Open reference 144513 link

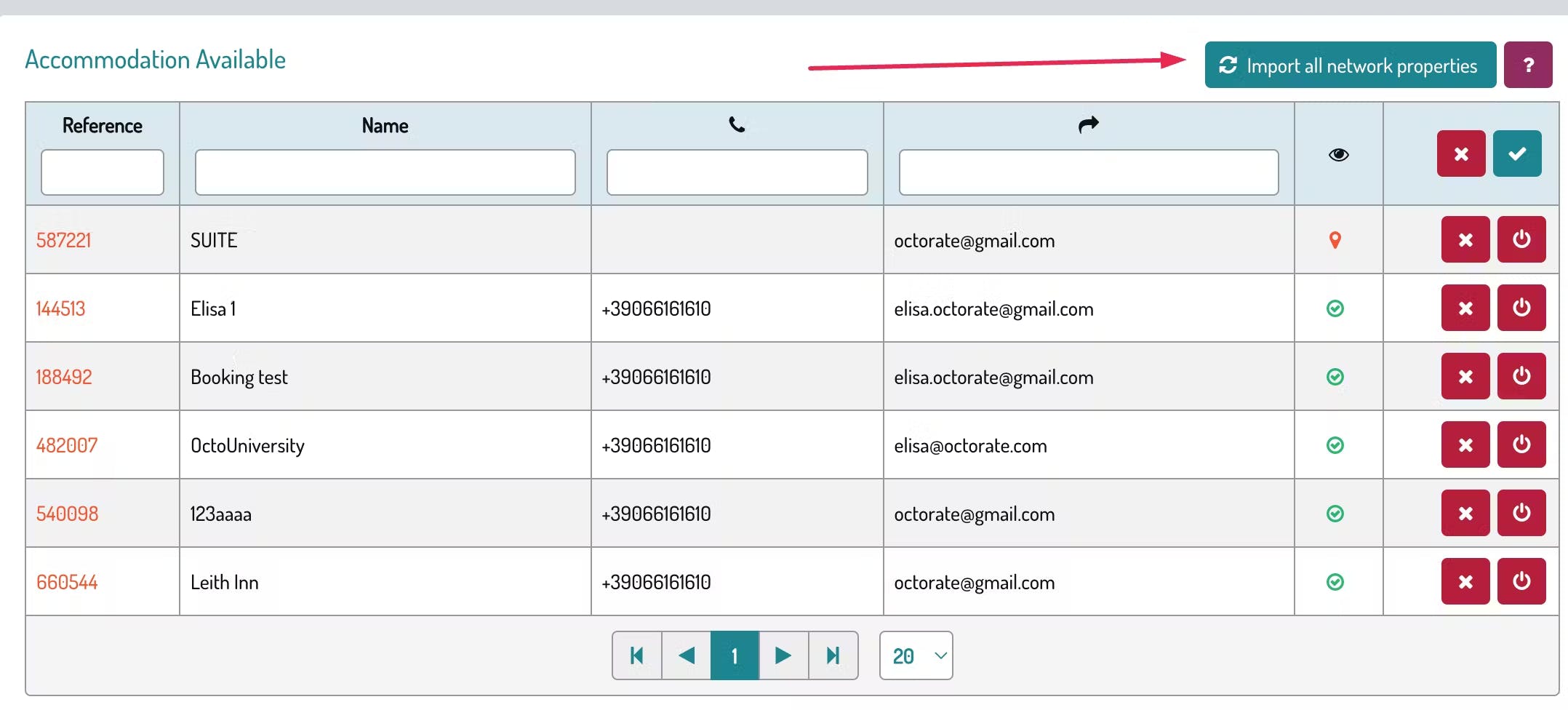(x=60, y=308)
